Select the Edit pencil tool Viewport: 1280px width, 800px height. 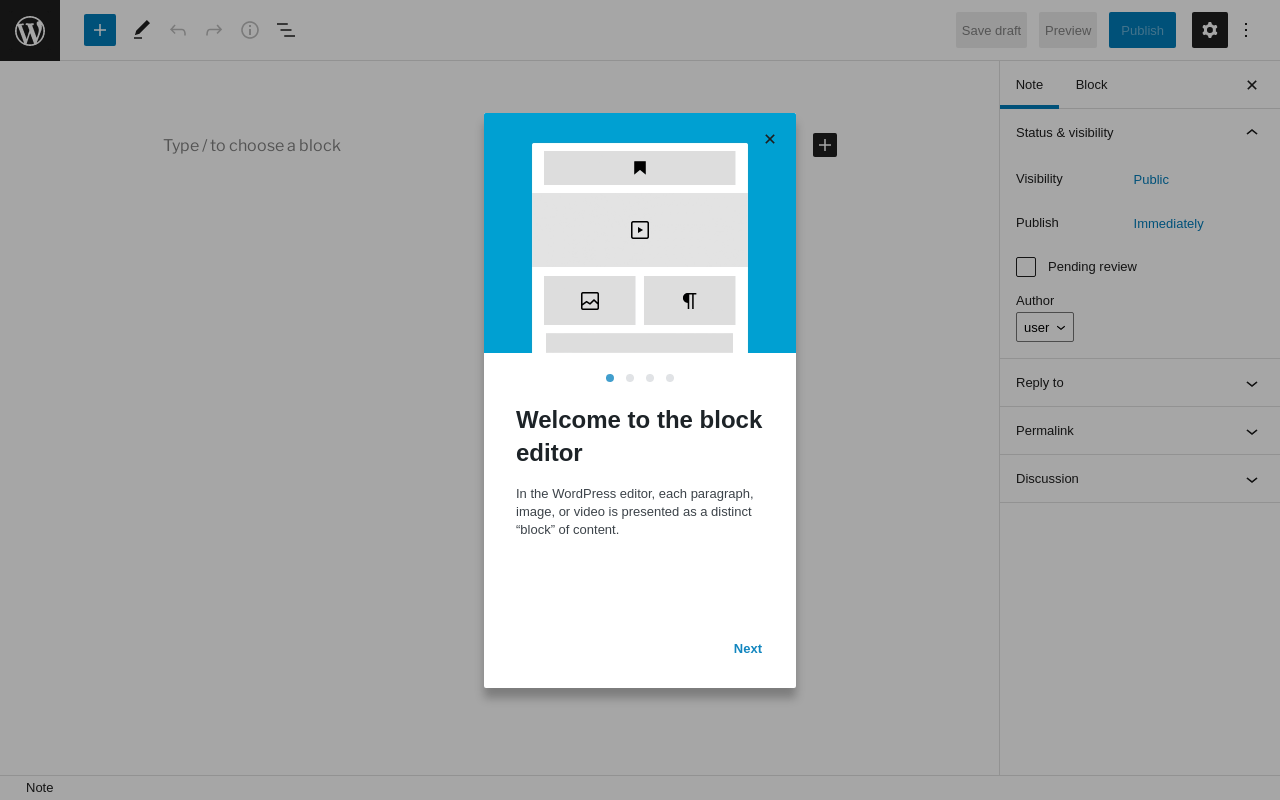142,30
